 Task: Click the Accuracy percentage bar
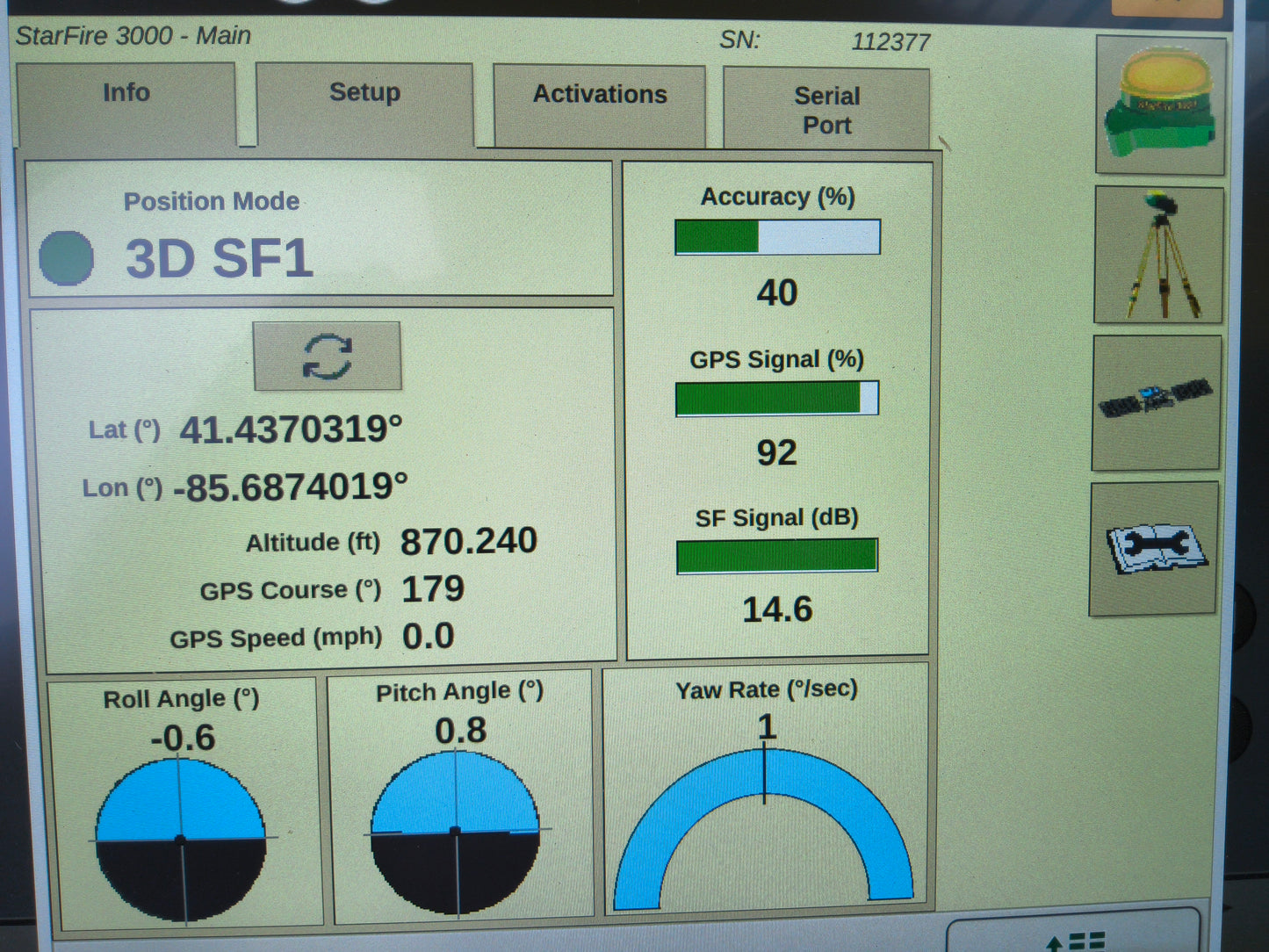pos(777,237)
